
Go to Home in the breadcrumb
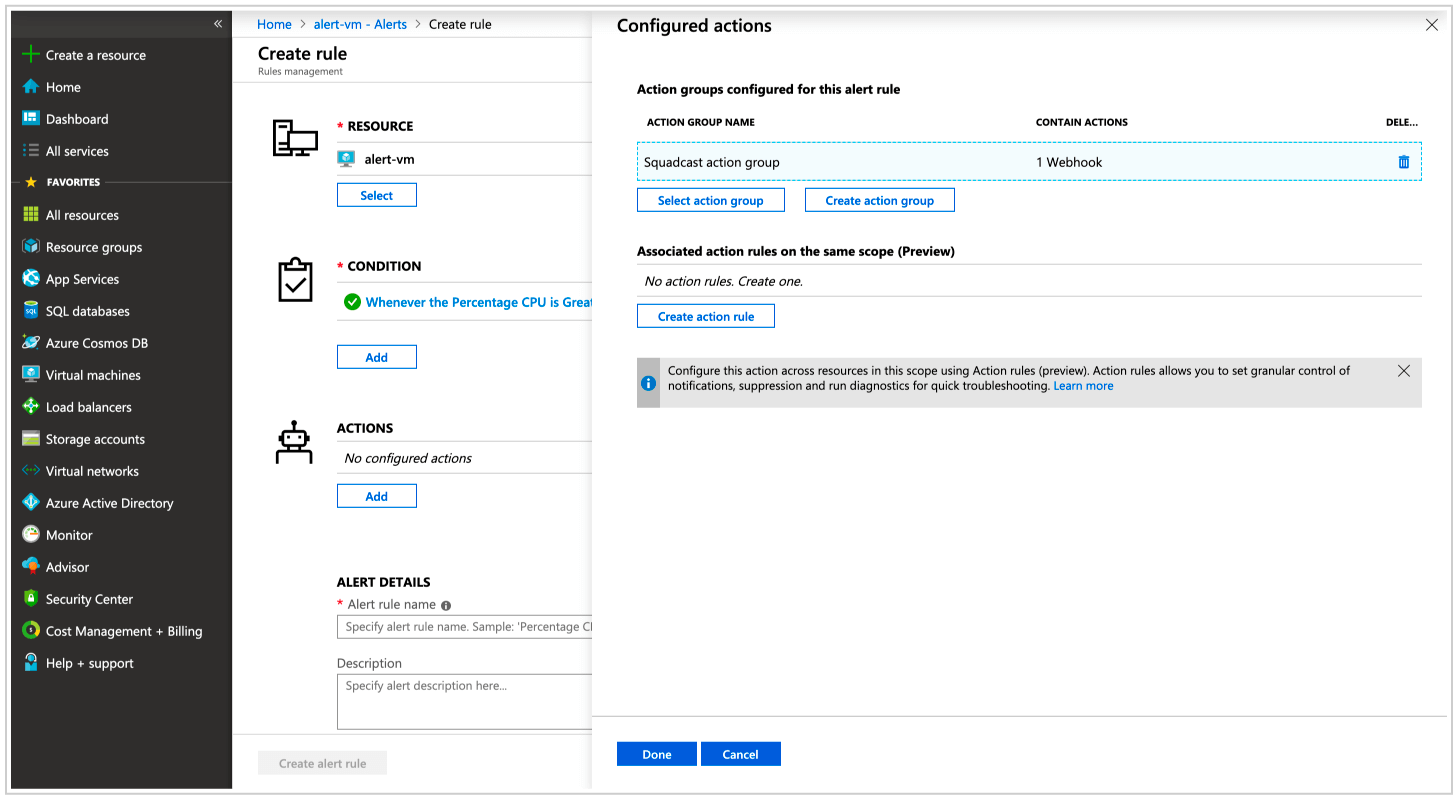(274, 24)
